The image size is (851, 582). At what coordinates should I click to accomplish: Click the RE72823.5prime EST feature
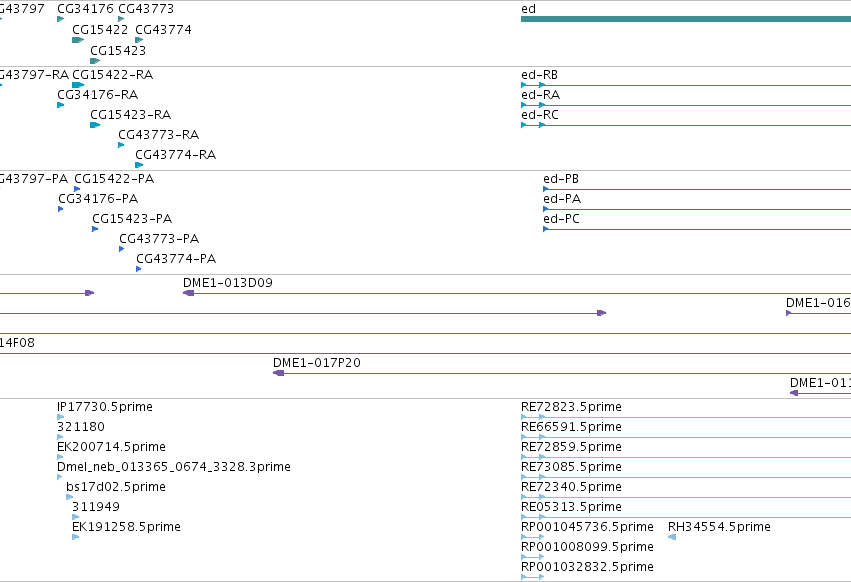tap(686, 417)
